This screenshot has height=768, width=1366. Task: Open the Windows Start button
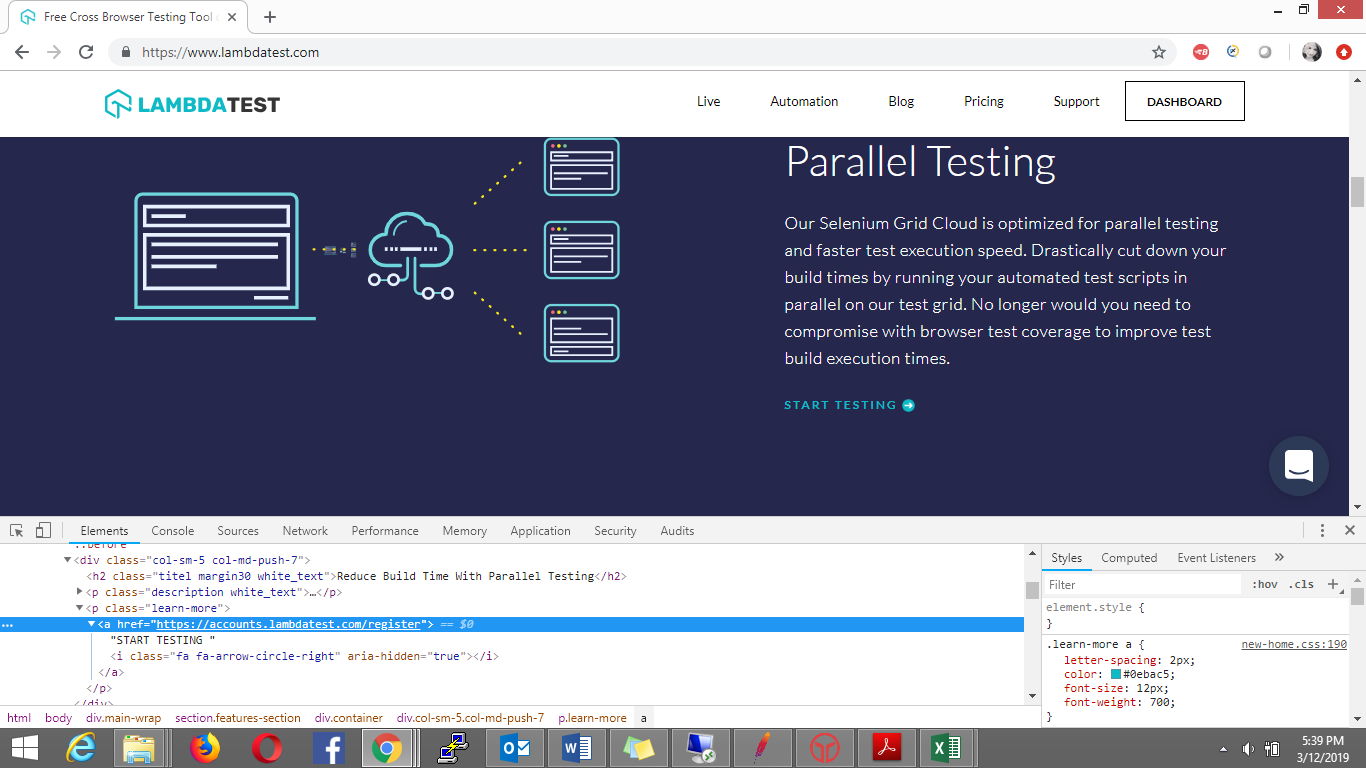tap(24, 748)
